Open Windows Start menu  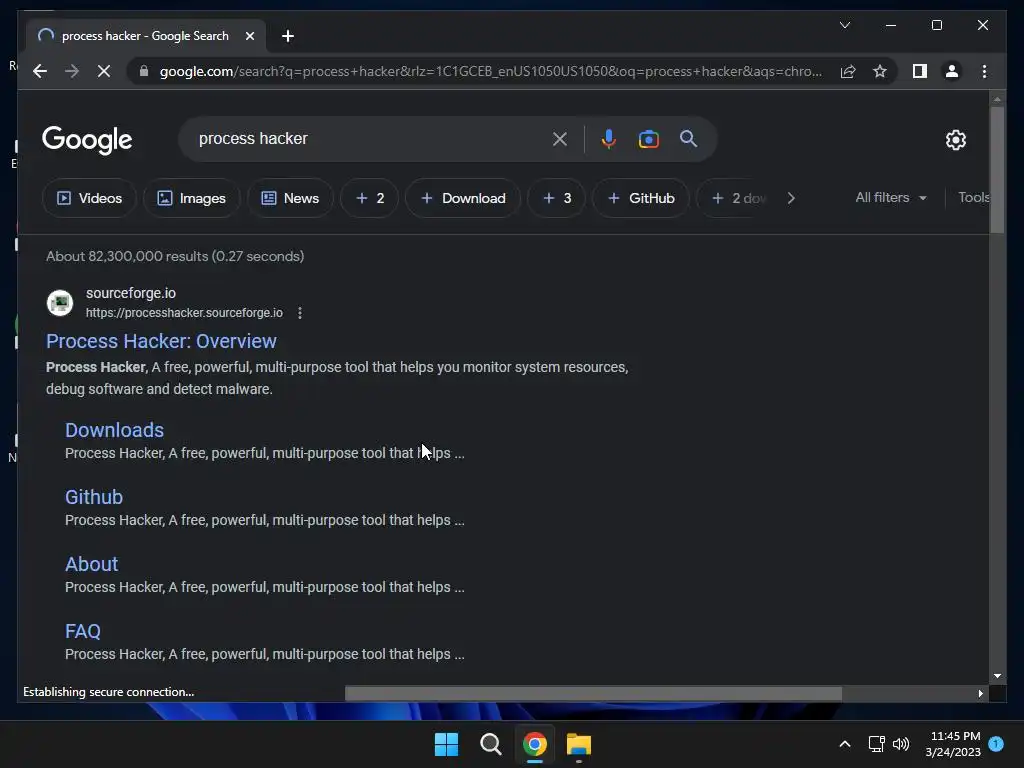click(446, 744)
